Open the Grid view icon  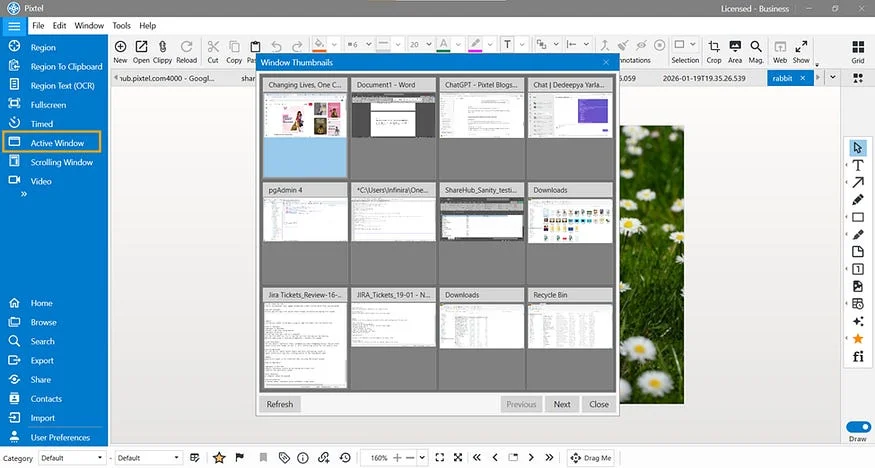tap(858, 51)
